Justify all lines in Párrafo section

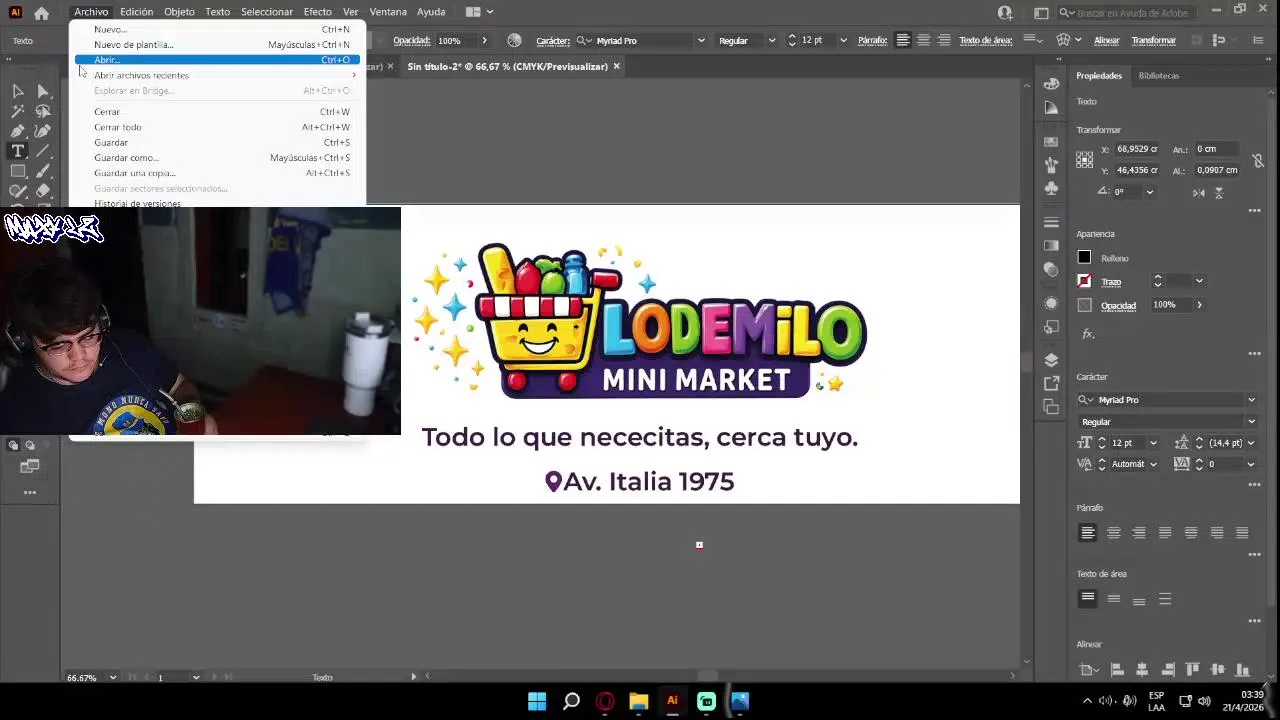[x=1242, y=533]
